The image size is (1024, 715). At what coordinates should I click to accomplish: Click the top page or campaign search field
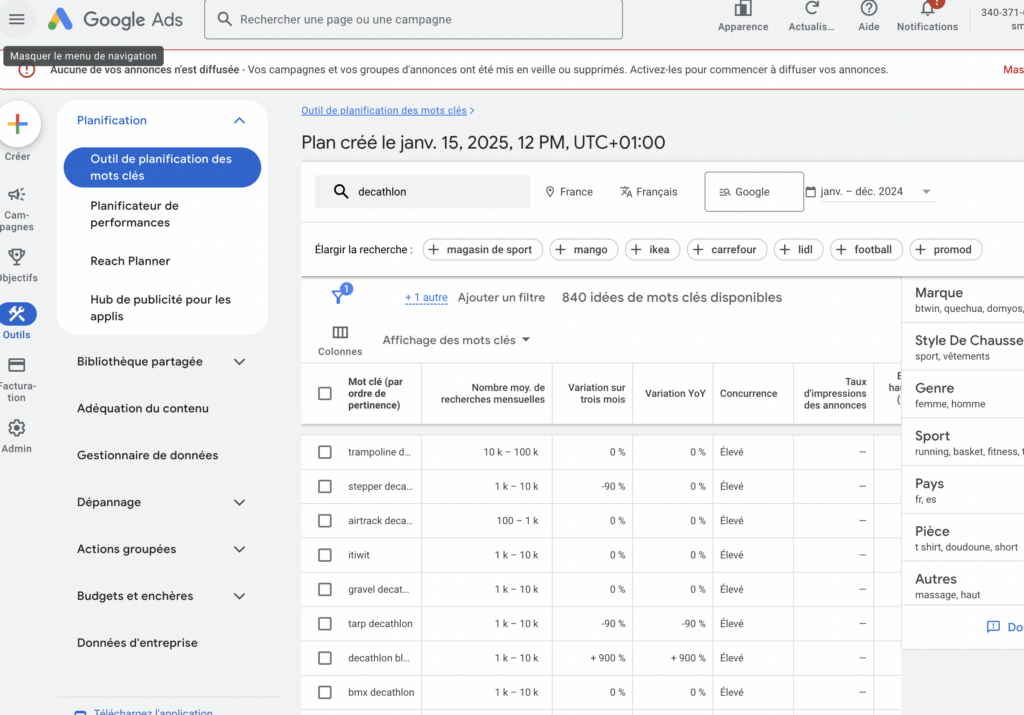click(413, 20)
